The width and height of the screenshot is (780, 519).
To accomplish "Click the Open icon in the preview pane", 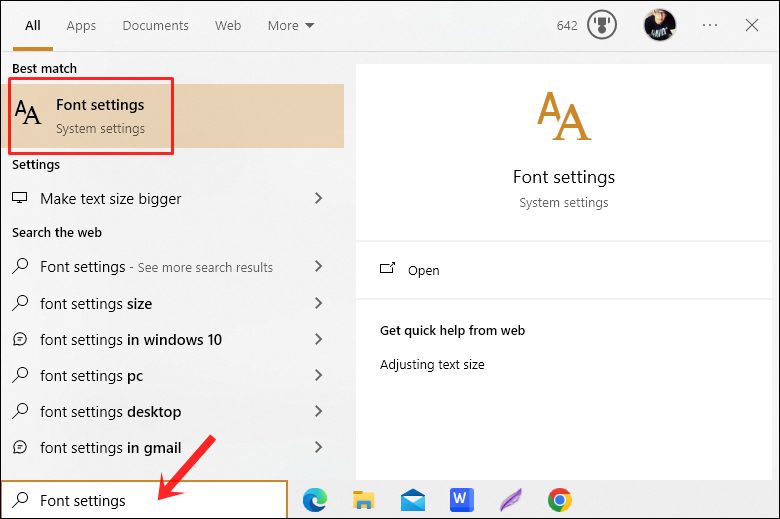I will 388,269.
